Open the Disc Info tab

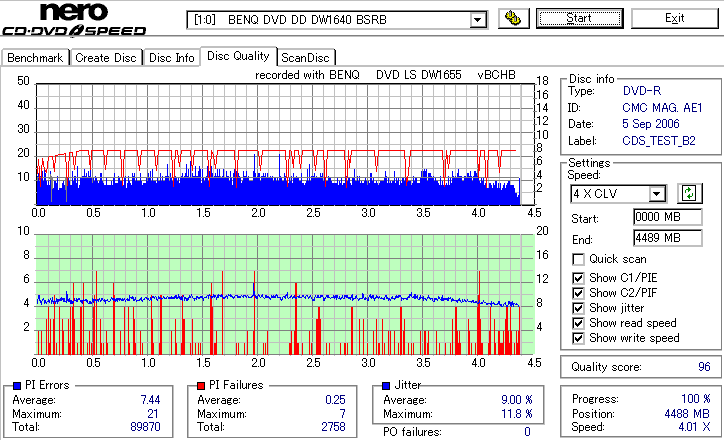point(172,58)
